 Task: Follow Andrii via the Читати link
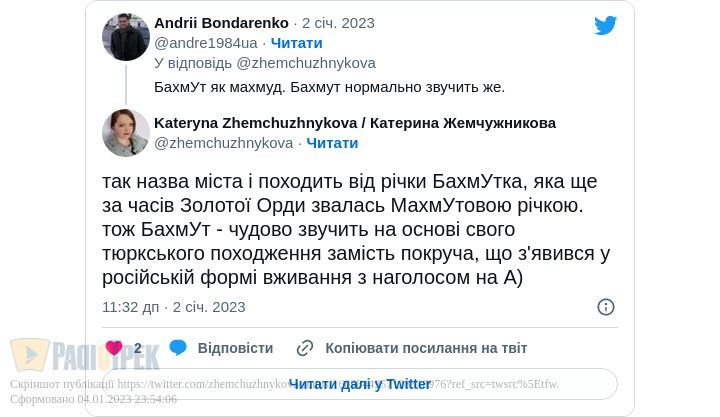297,43
